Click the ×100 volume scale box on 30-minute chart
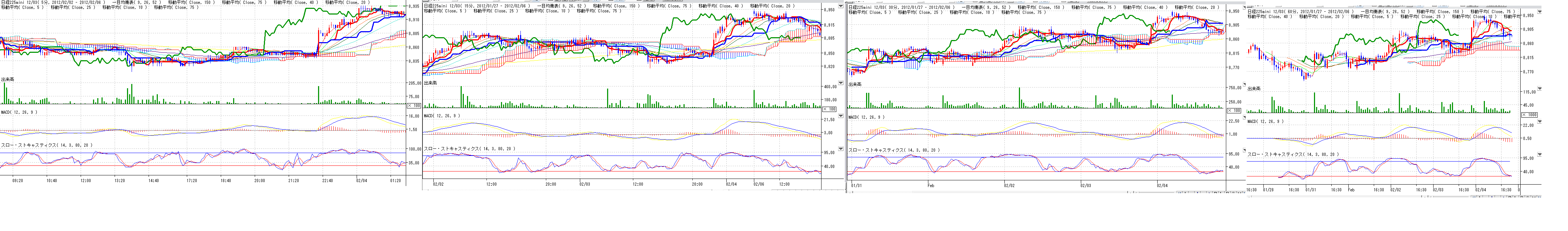The image size is (1568, 231). point(1233,111)
